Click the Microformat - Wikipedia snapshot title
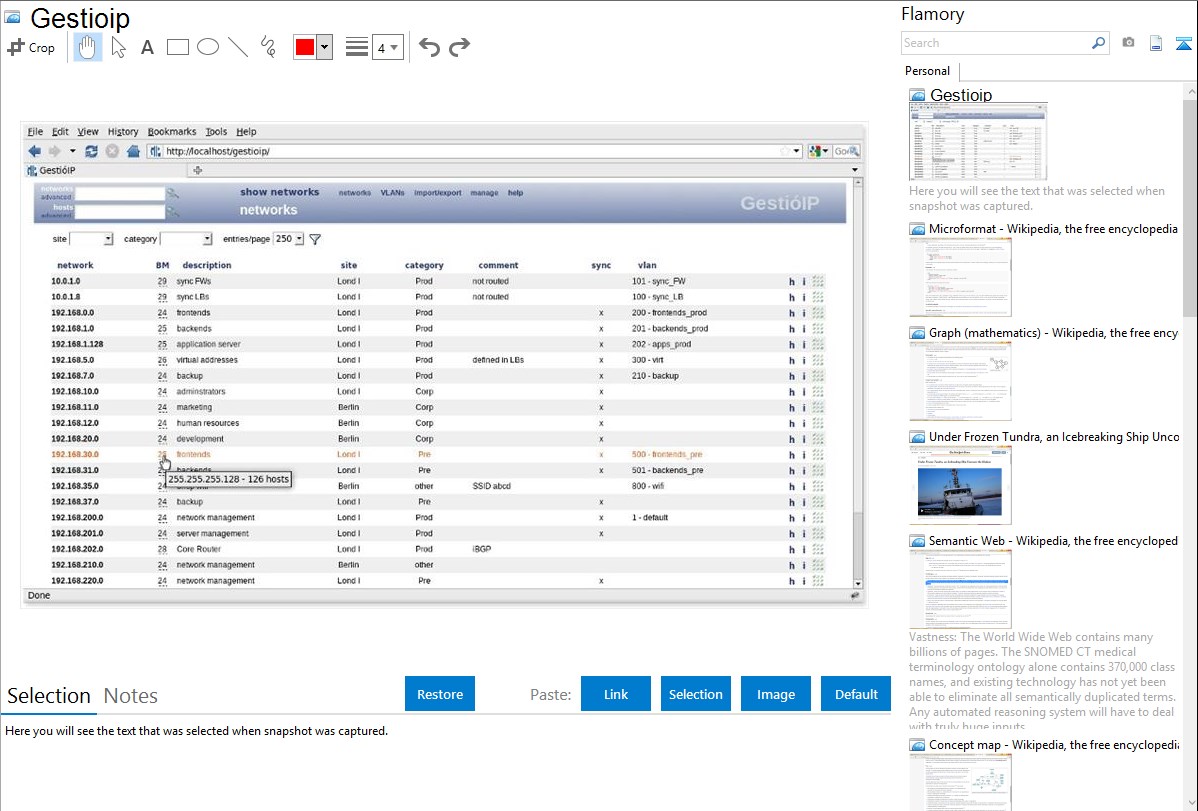 tap(1053, 229)
